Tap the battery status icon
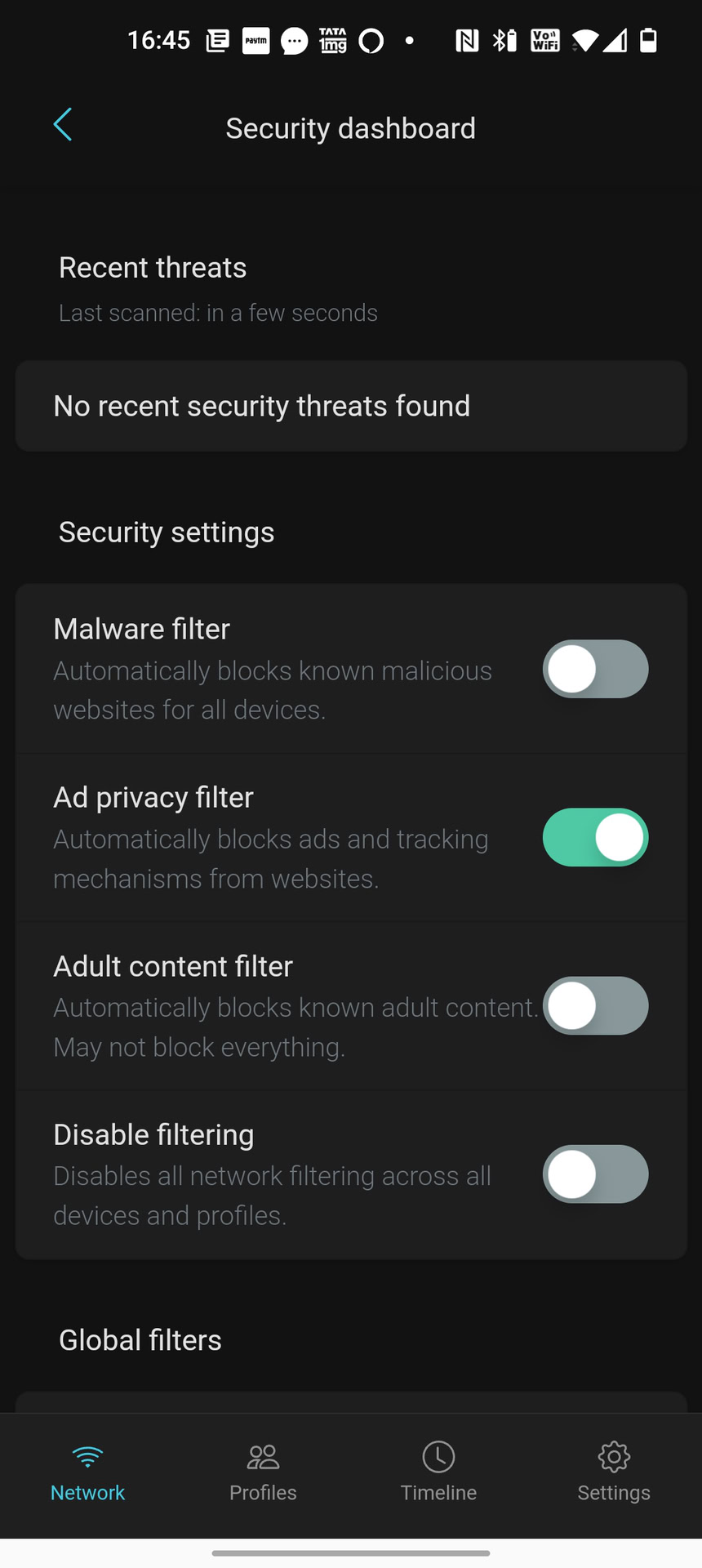The width and height of the screenshot is (702, 1568). (648, 40)
